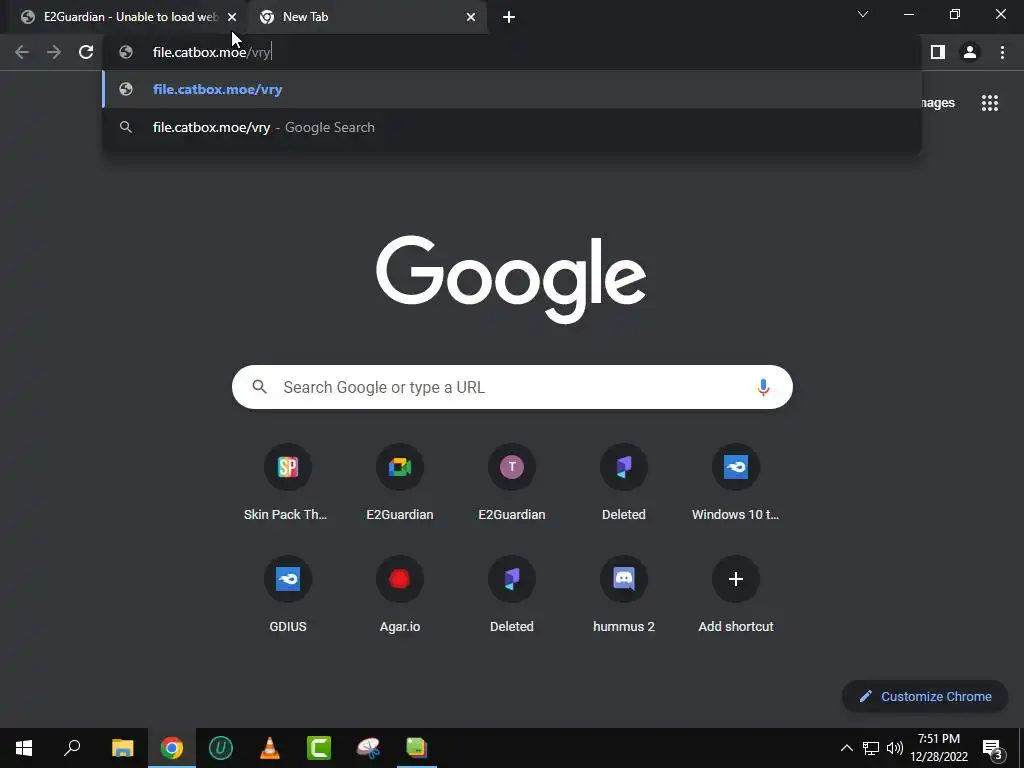Select the file.catbox.moe/vry URL suggestion
1024x768 pixels.
[x=512, y=89]
